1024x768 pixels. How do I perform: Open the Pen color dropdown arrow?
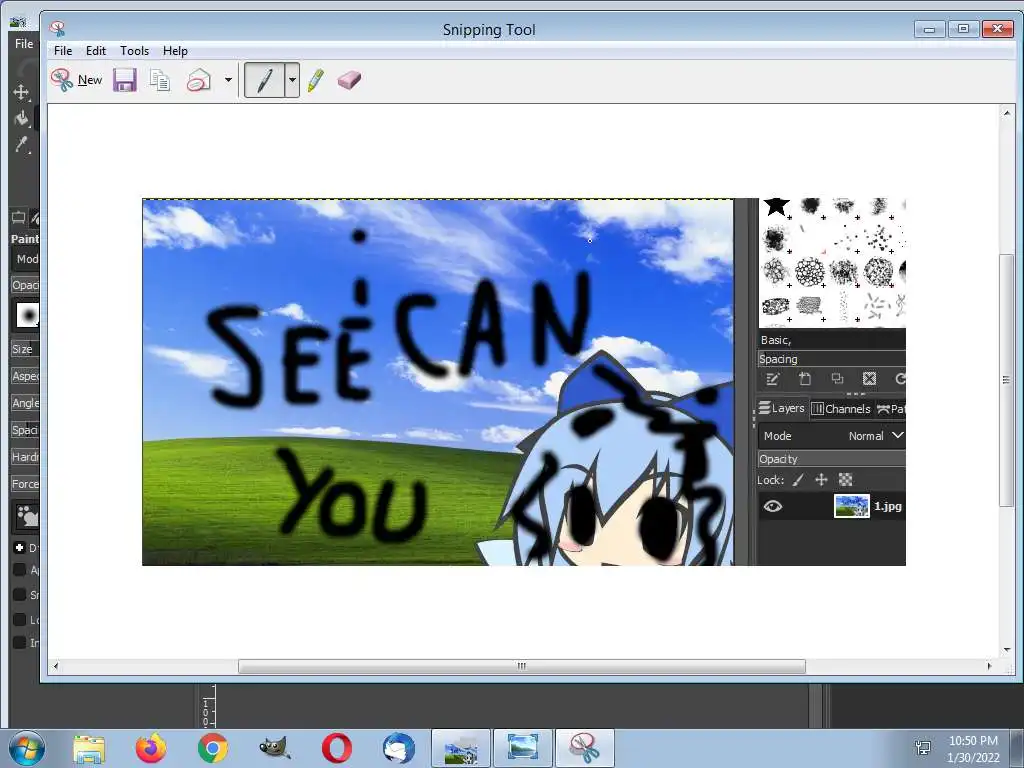(x=293, y=80)
